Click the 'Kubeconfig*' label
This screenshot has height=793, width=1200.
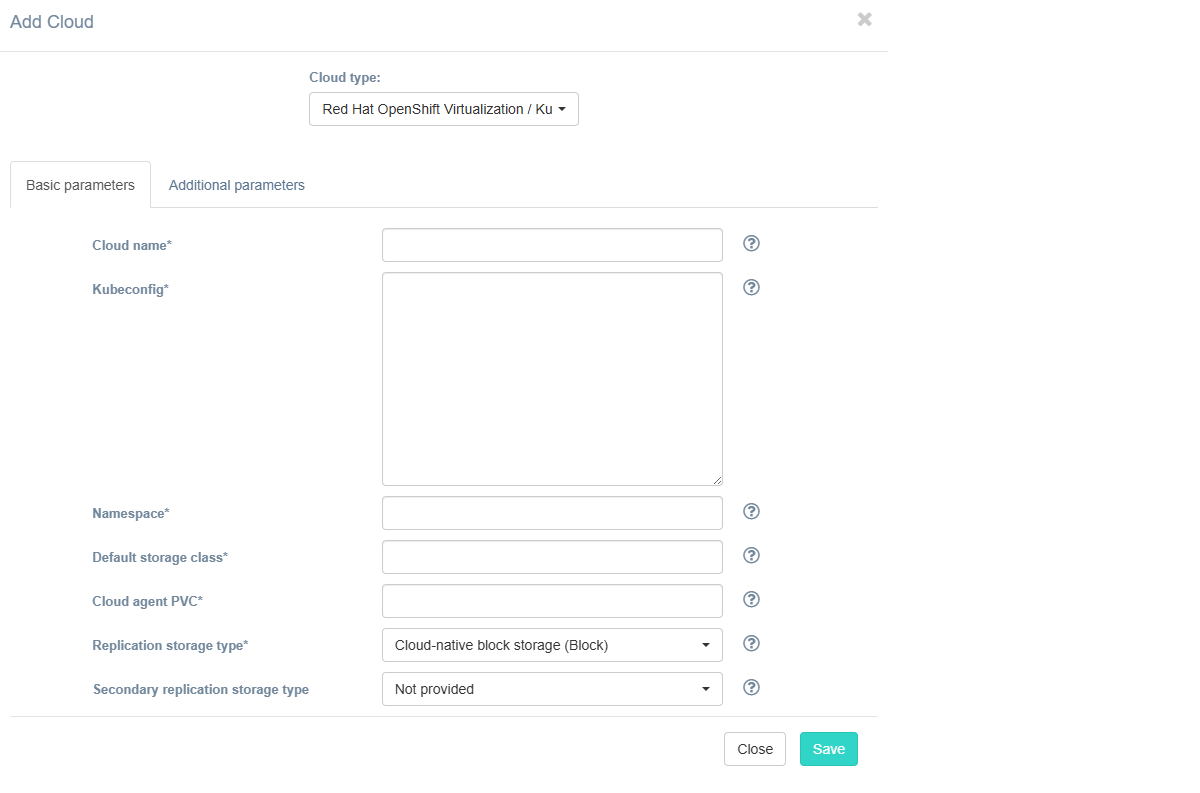tap(131, 289)
